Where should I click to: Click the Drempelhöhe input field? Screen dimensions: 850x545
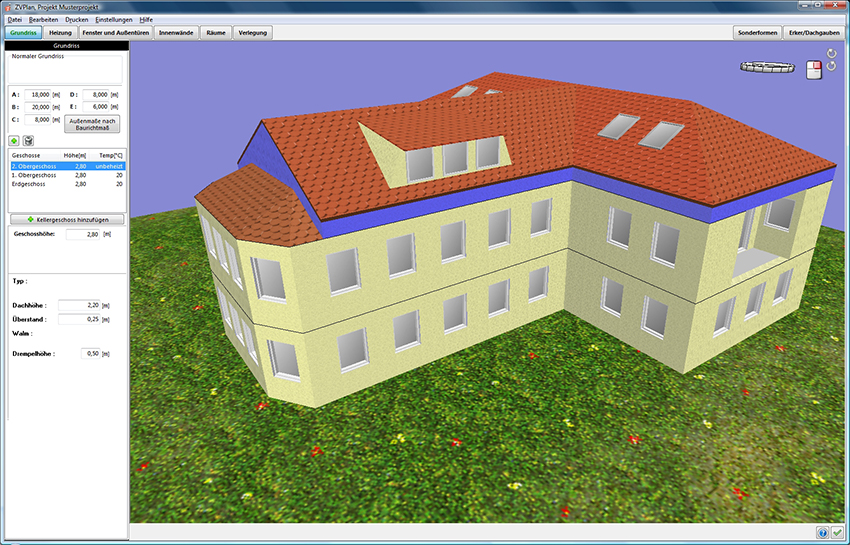coord(91,354)
